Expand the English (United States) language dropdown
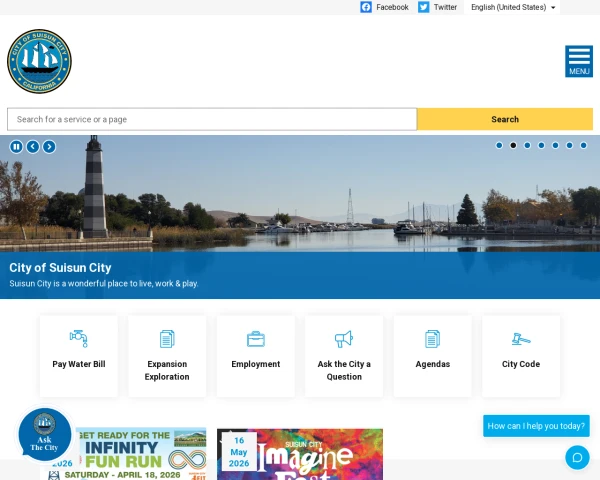The width and height of the screenshot is (600, 480). (x=513, y=7)
